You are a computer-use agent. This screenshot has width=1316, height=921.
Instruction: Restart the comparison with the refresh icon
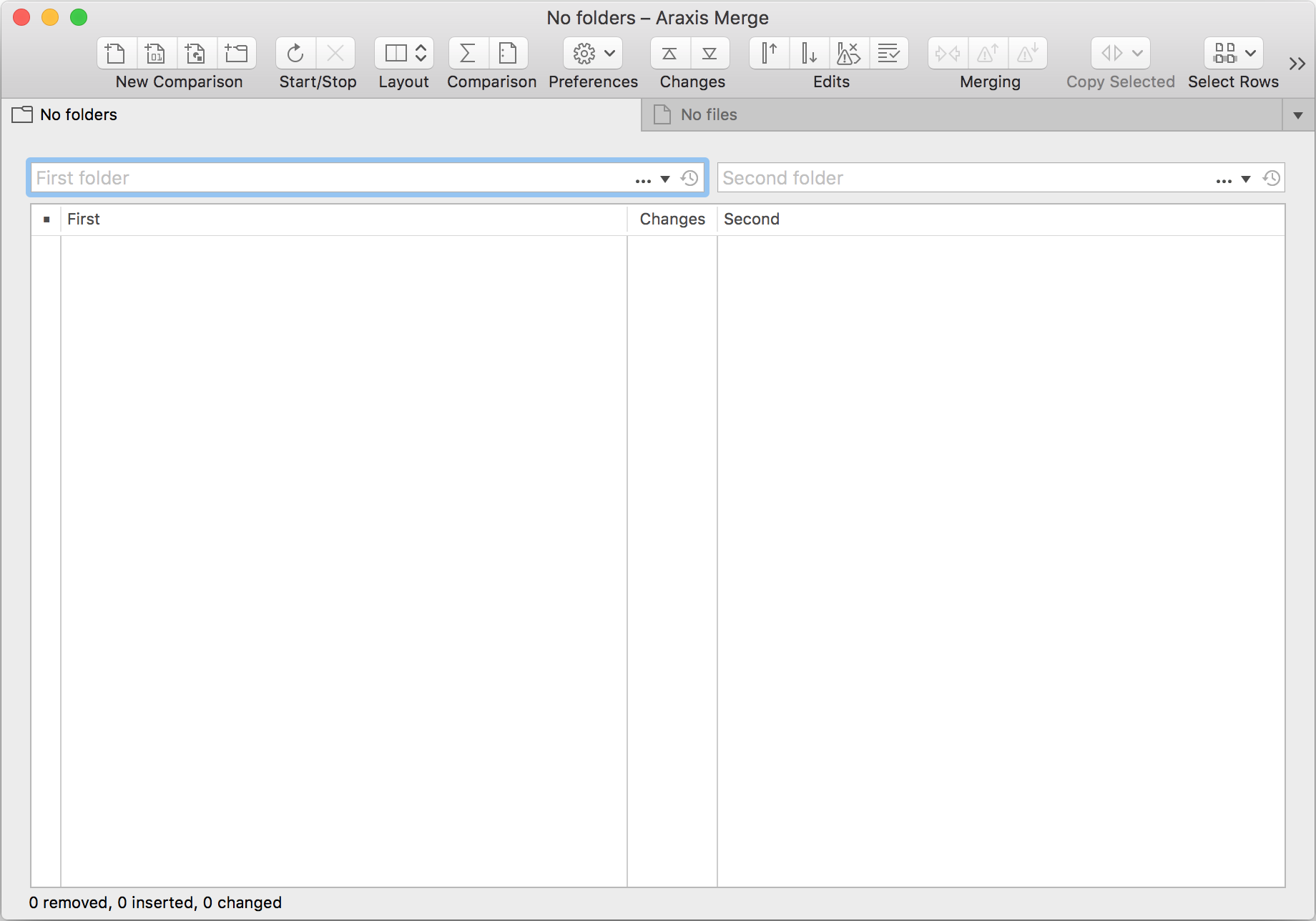click(x=295, y=53)
